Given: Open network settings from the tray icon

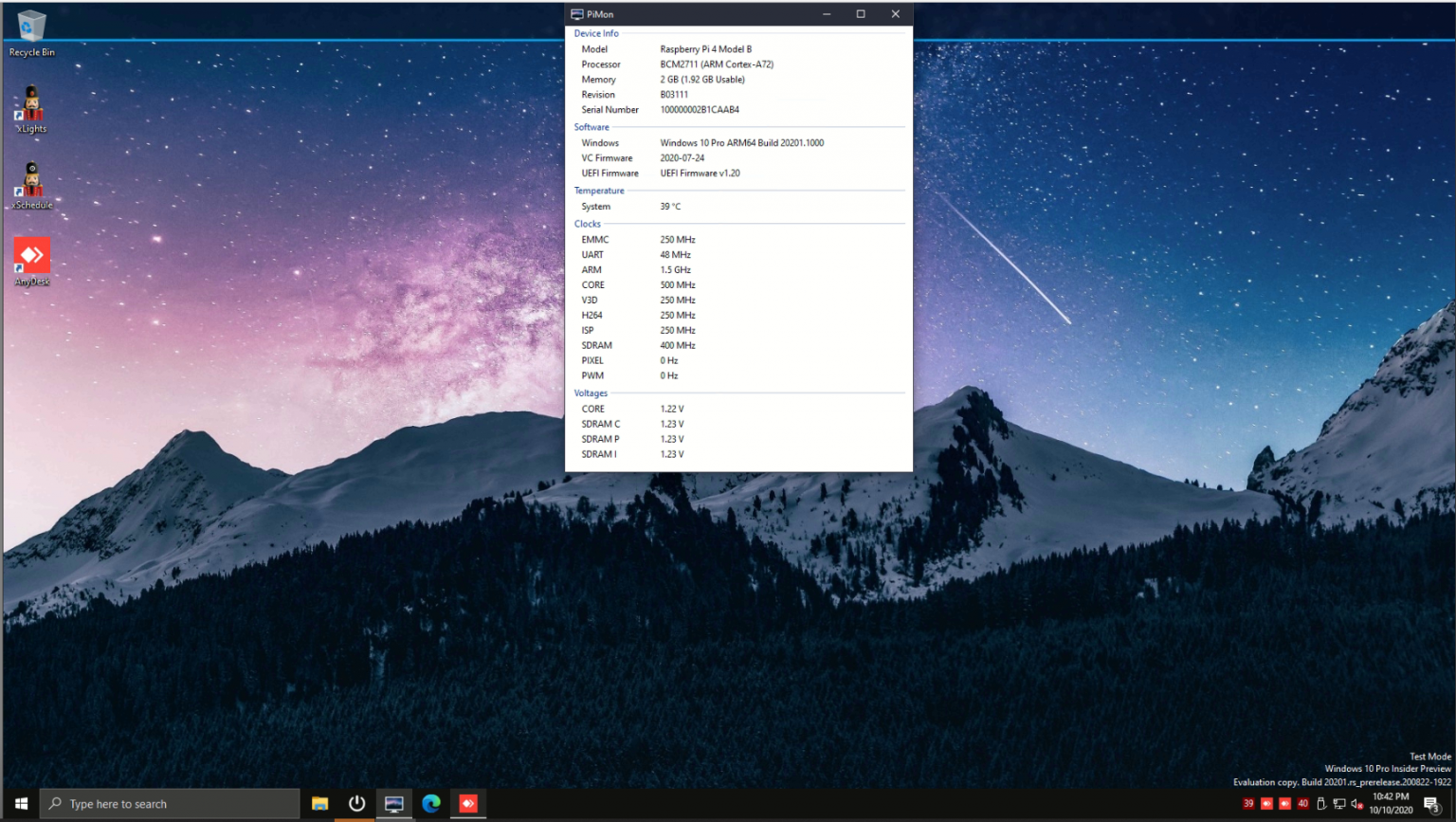Looking at the screenshot, I should click(x=1338, y=803).
